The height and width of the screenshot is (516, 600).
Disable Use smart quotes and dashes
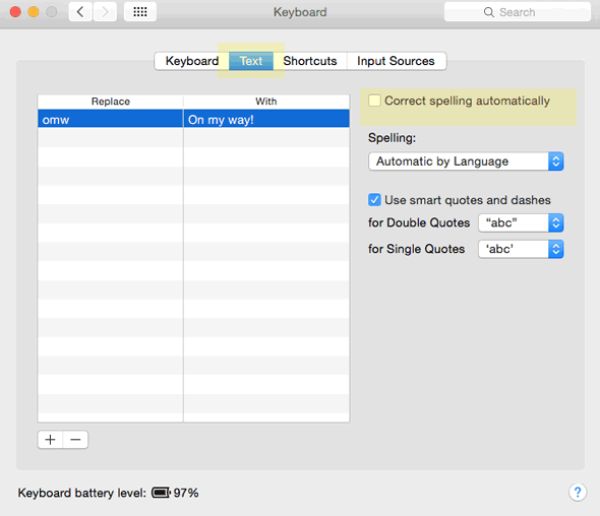pyautogui.click(x=375, y=200)
